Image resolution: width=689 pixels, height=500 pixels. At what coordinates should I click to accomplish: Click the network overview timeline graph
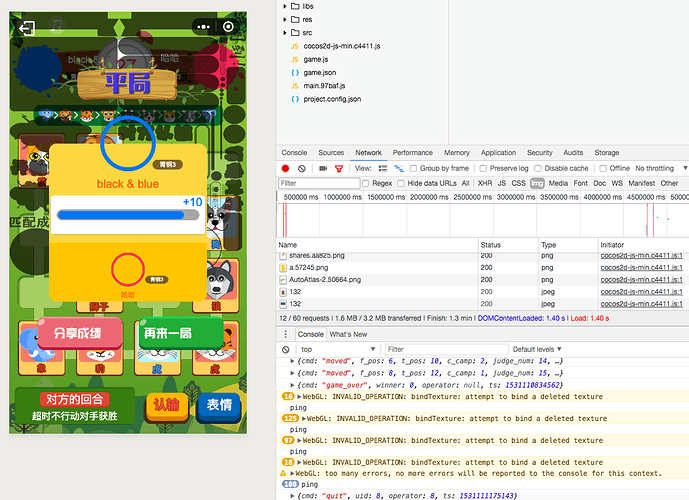[482, 220]
